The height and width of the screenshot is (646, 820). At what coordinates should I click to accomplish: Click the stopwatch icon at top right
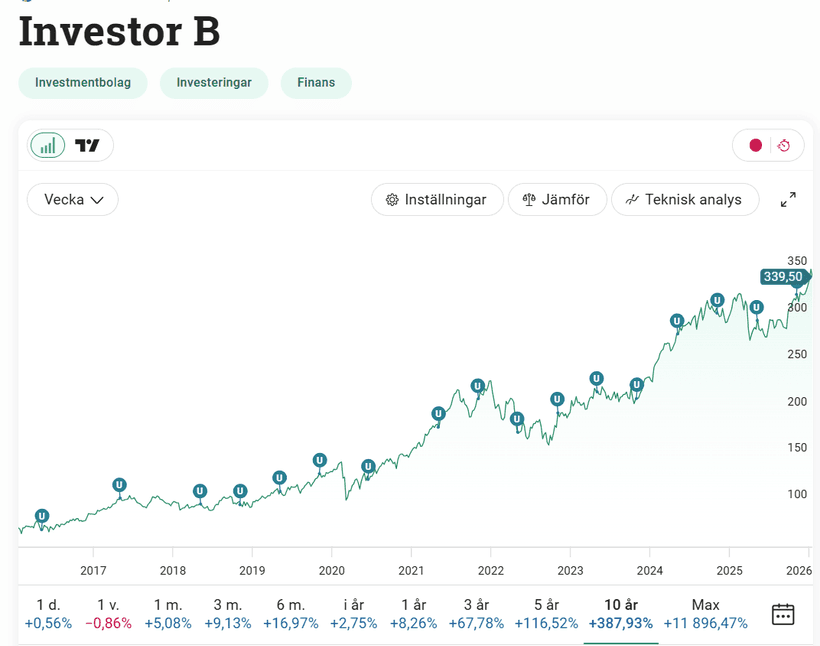(784, 146)
